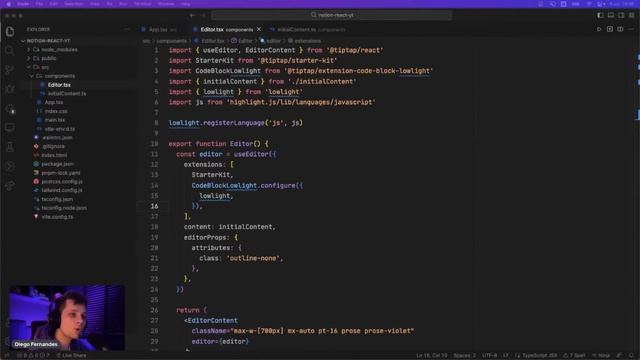The height and width of the screenshot is (360, 640).
Task: Switch to the initialContent.ts tab
Action: 308,29
